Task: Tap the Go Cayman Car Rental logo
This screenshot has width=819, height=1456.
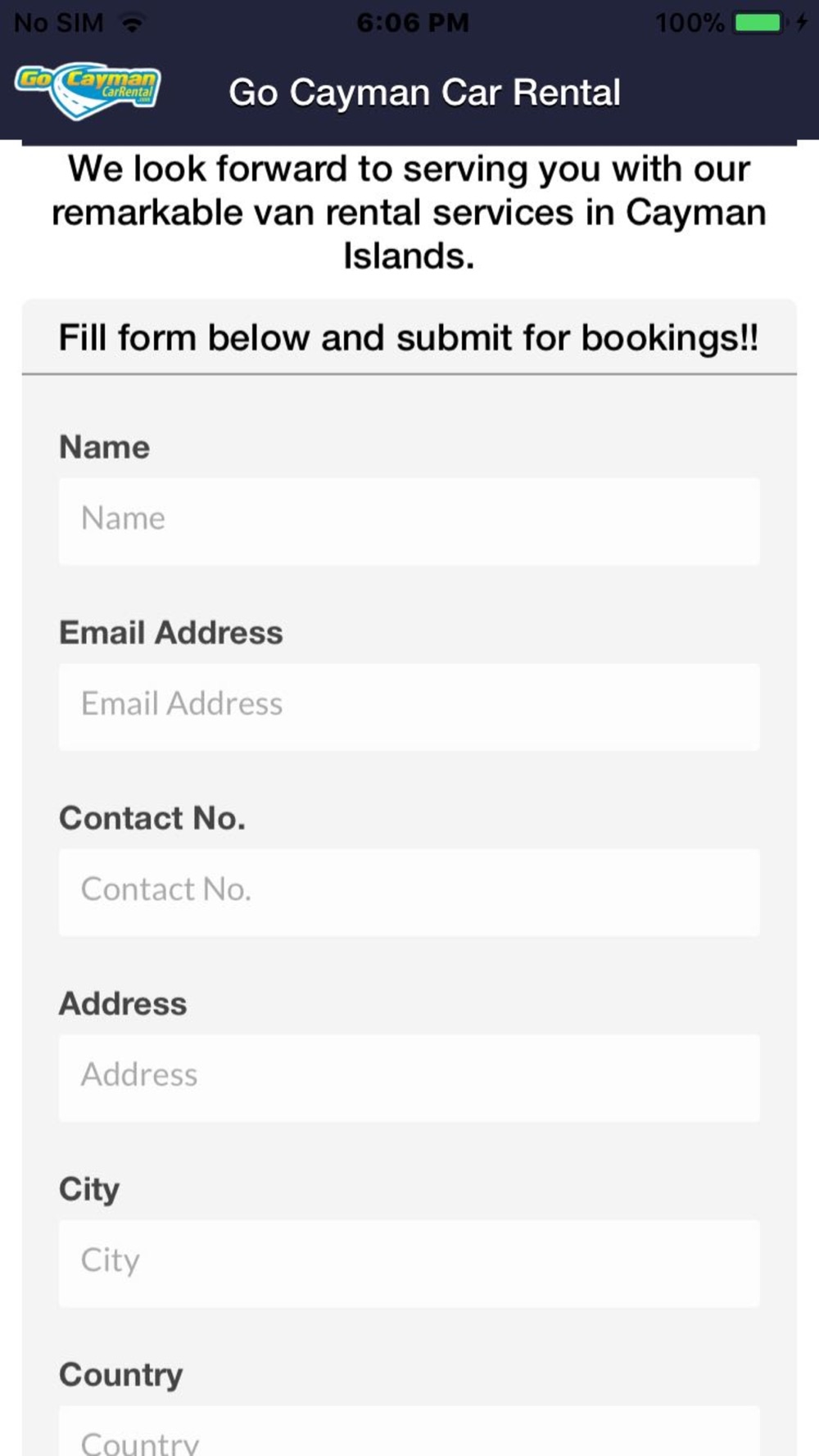Action: [x=88, y=91]
